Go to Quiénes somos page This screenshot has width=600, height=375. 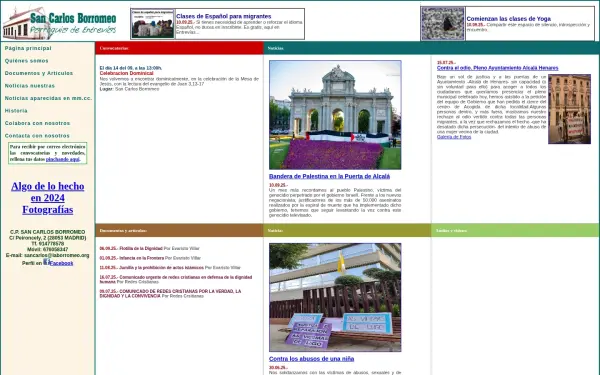pos(26,61)
